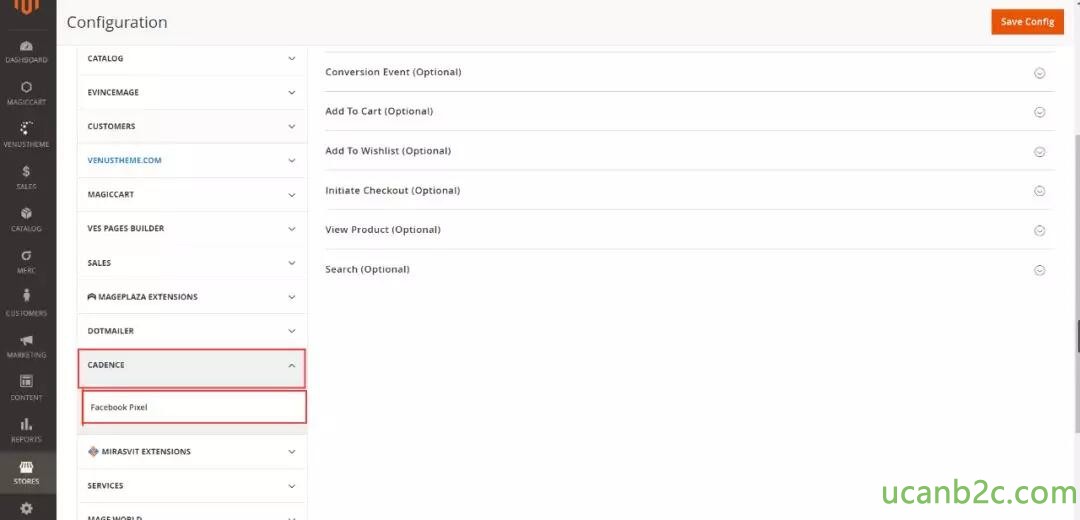Open the Content sidebar icon

tap(27, 382)
